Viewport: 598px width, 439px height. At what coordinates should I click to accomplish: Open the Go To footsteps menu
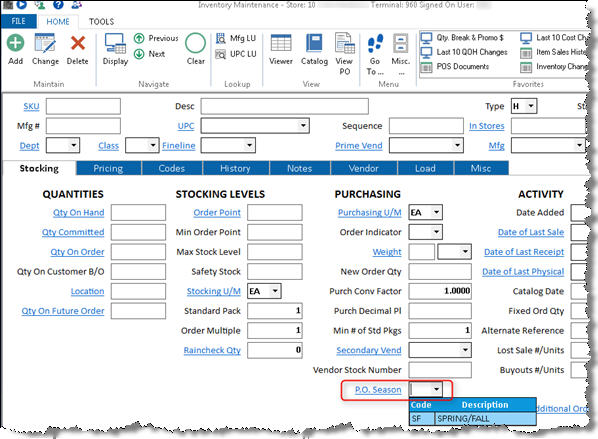point(375,43)
